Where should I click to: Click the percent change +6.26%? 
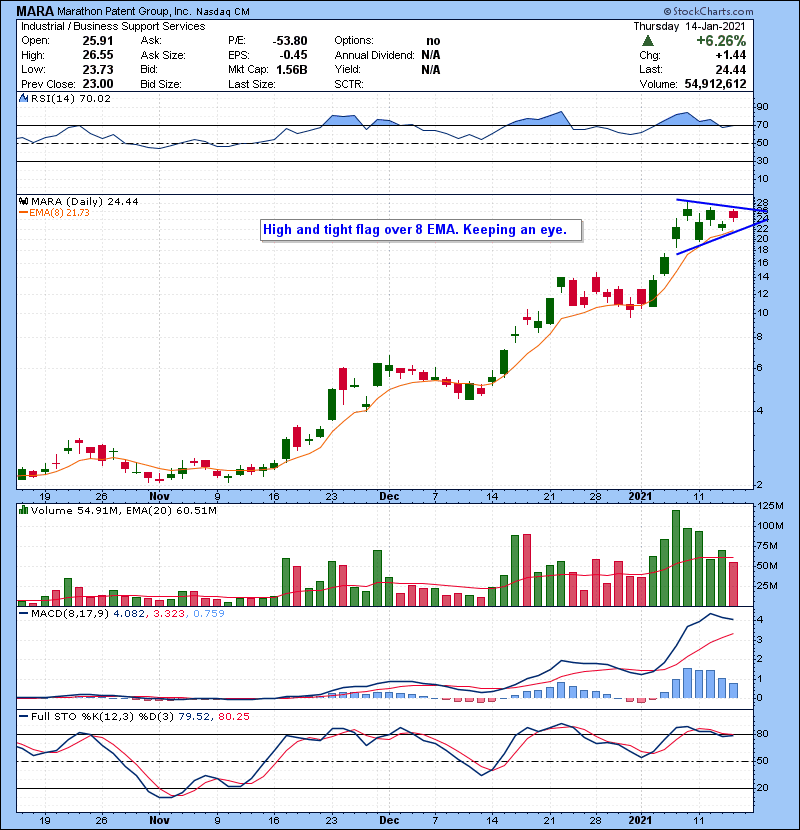click(721, 41)
